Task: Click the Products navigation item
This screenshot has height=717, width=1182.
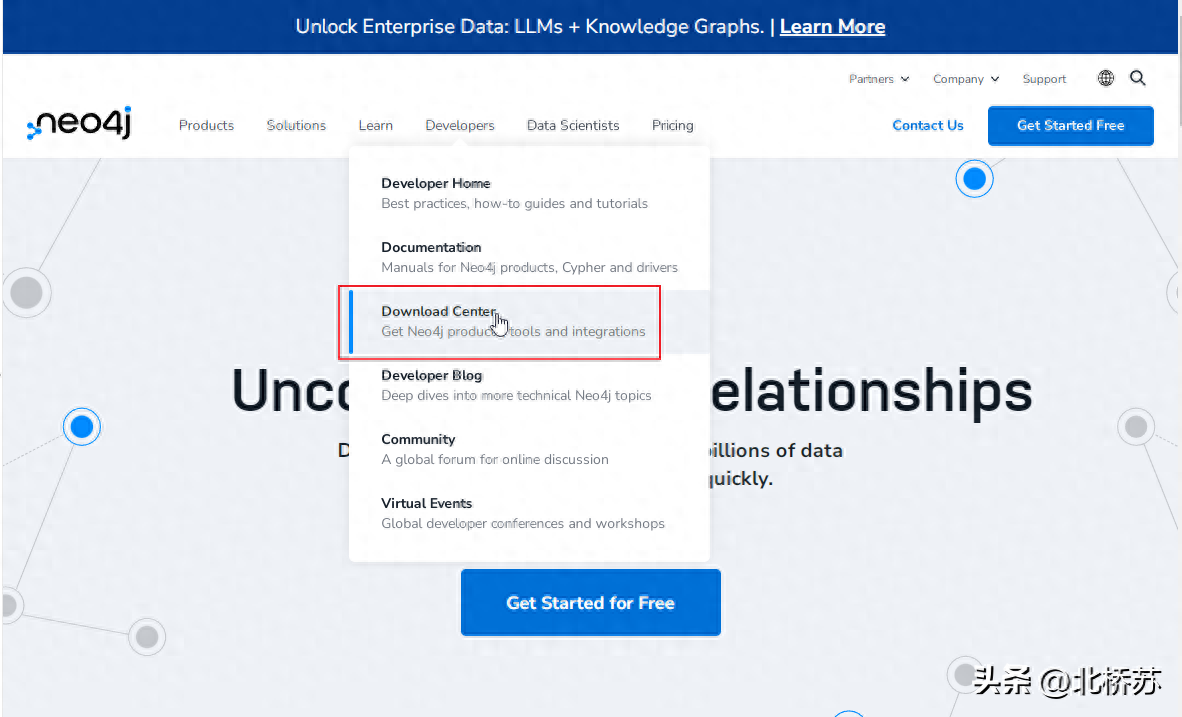Action: pyautogui.click(x=206, y=125)
